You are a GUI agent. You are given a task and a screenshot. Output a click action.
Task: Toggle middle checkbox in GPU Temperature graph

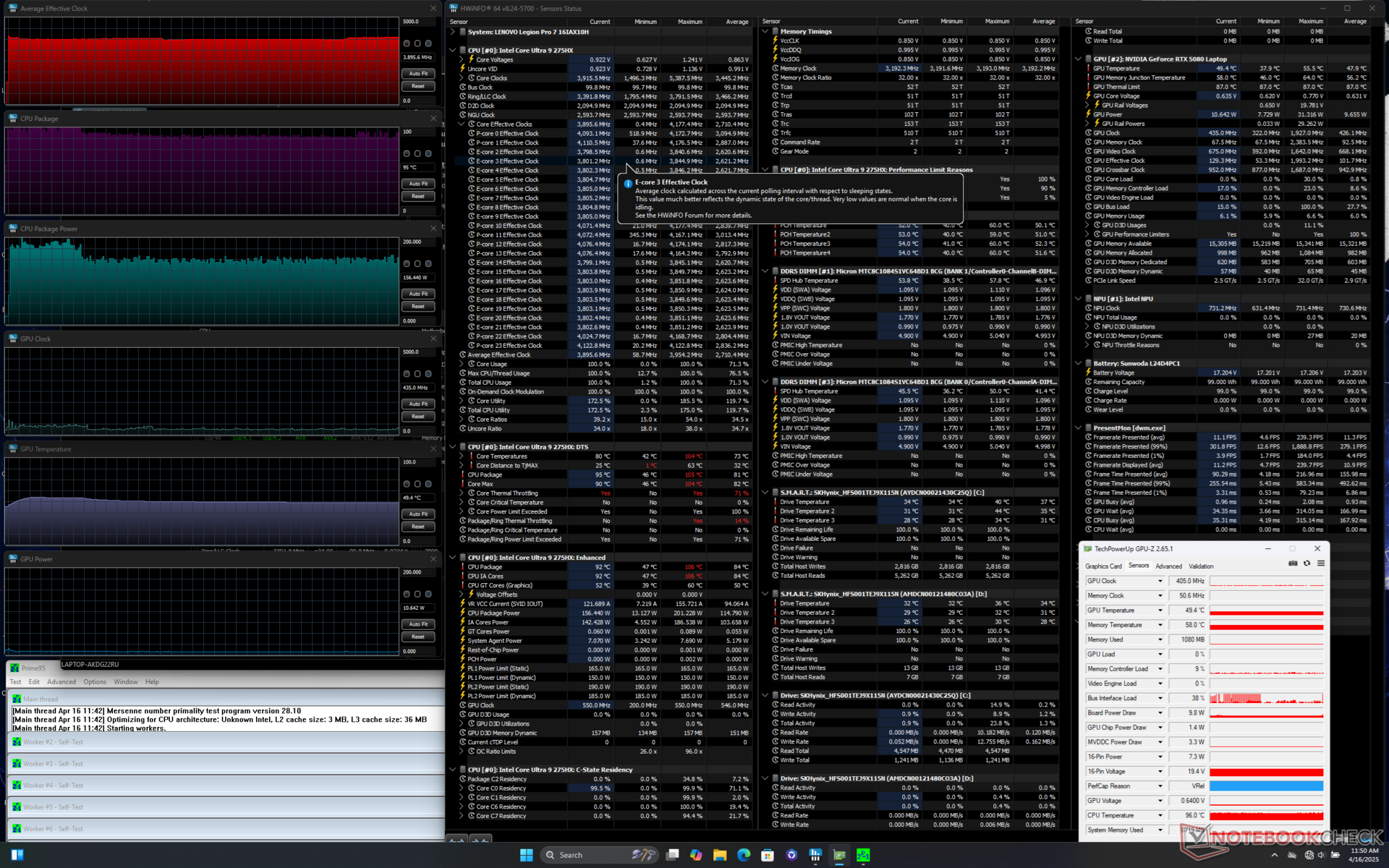point(417,484)
